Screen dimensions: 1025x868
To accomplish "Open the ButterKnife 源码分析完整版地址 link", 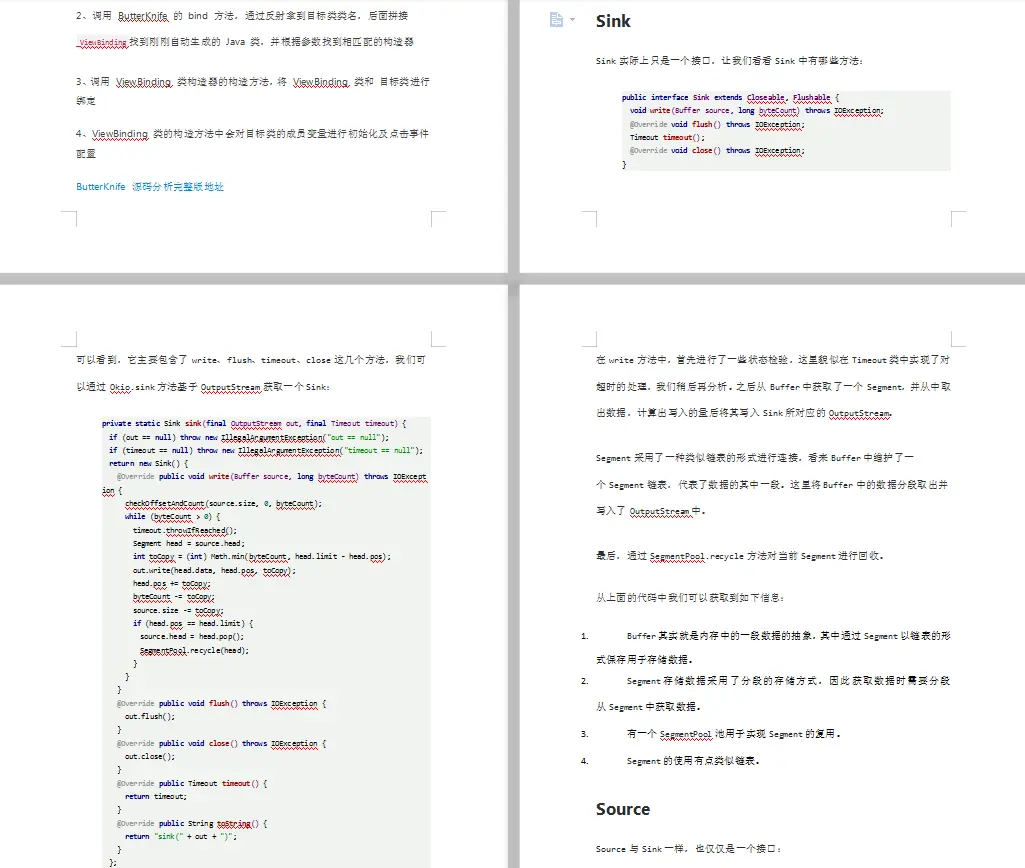I will [x=150, y=187].
